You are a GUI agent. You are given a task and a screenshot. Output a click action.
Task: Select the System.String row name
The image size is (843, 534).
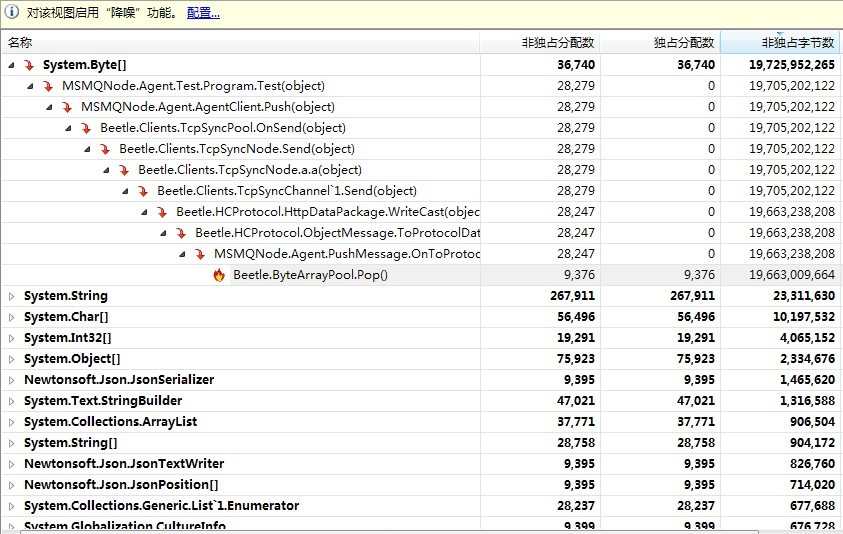[x=66, y=296]
